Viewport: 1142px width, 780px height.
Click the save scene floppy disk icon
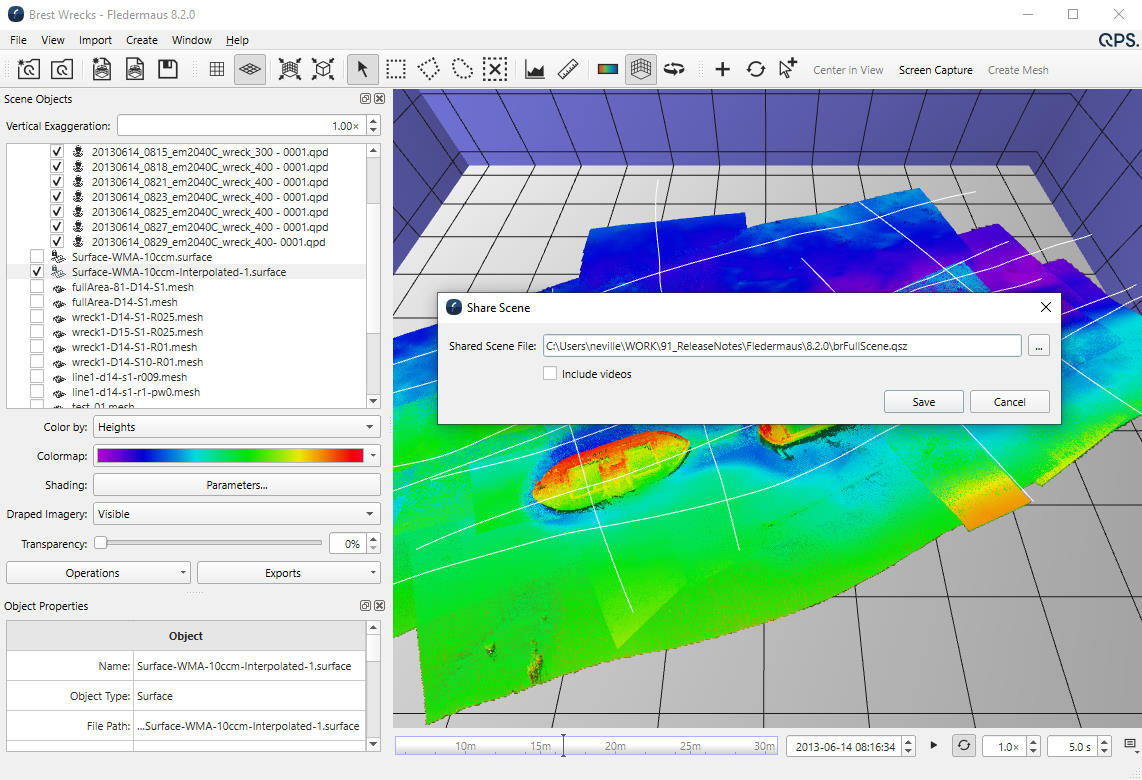(167, 69)
